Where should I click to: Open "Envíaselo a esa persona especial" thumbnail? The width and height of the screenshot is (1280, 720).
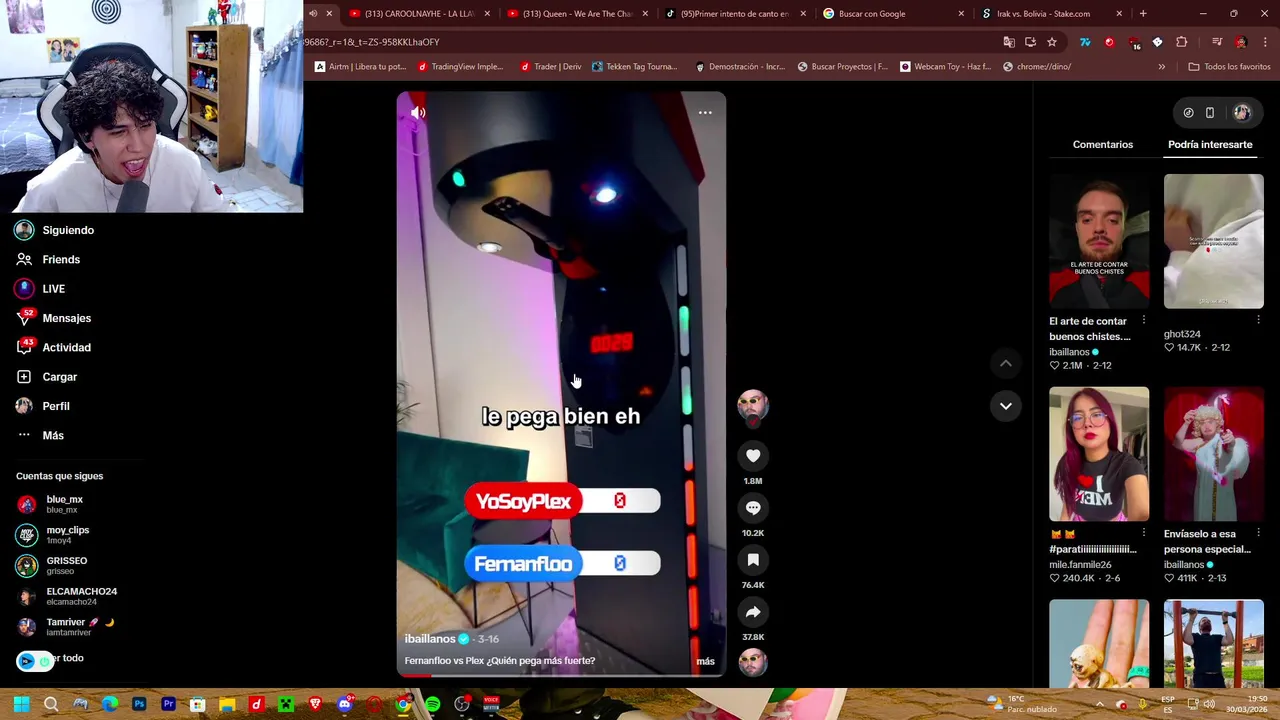coord(1213,454)
